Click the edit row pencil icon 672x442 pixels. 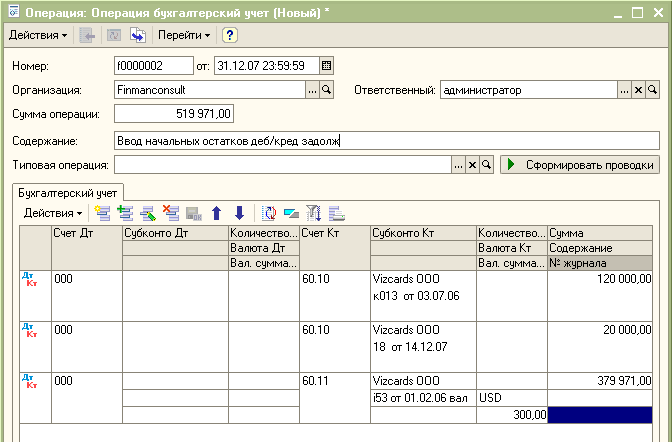point(148,213)
